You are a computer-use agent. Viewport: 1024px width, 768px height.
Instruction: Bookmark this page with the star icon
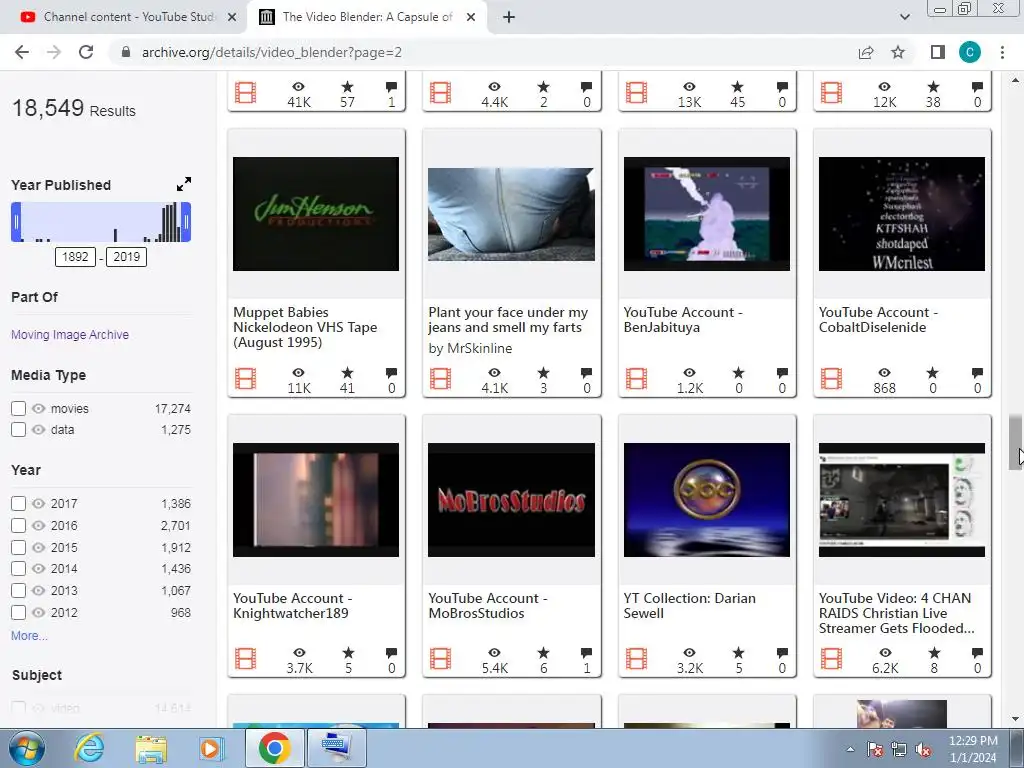[898, 52]
